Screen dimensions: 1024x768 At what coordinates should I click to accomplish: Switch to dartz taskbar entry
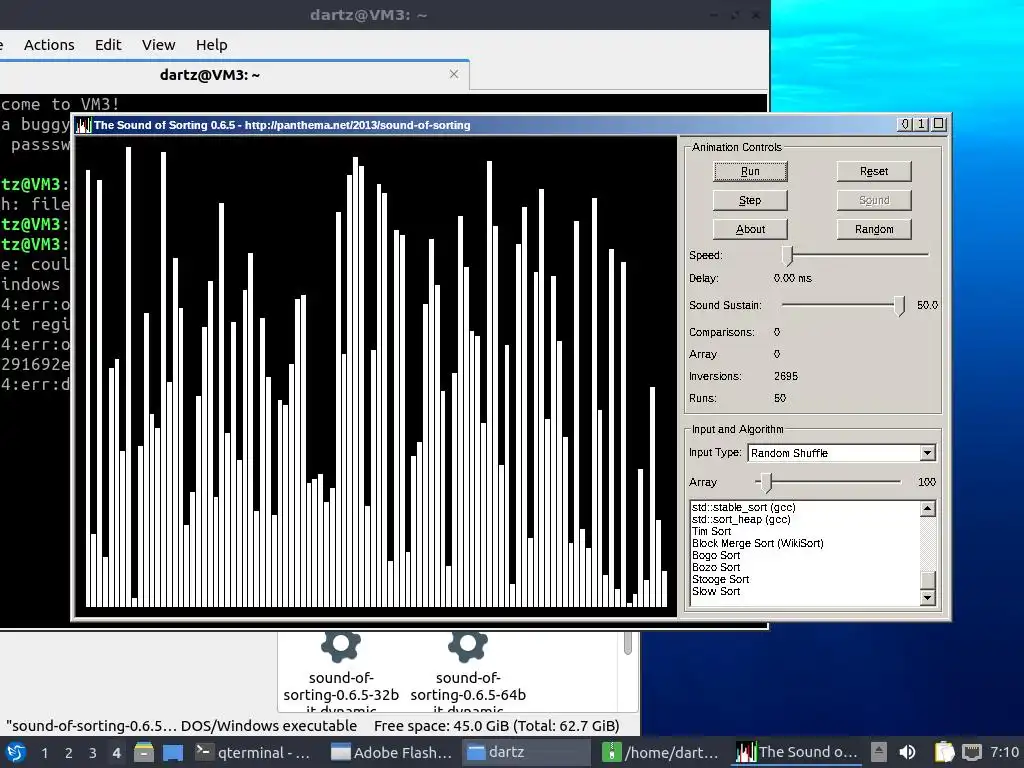click(x=526, y=752)
